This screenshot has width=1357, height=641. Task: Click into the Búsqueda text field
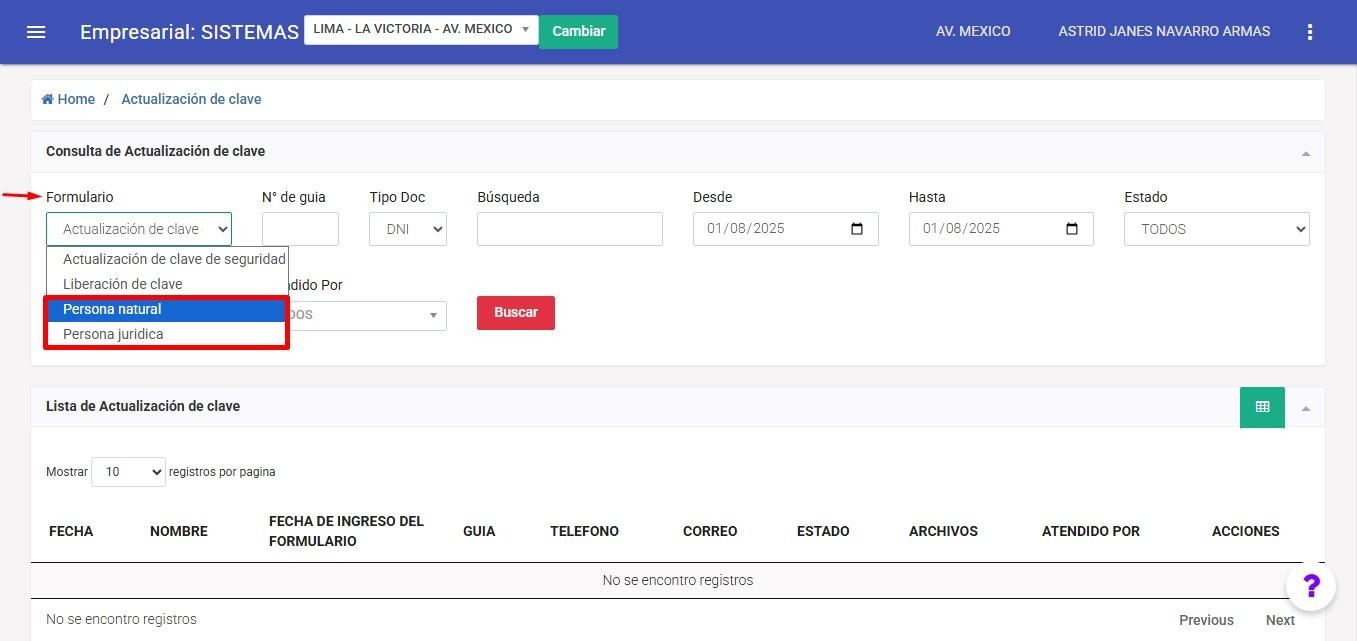point(569,229)
